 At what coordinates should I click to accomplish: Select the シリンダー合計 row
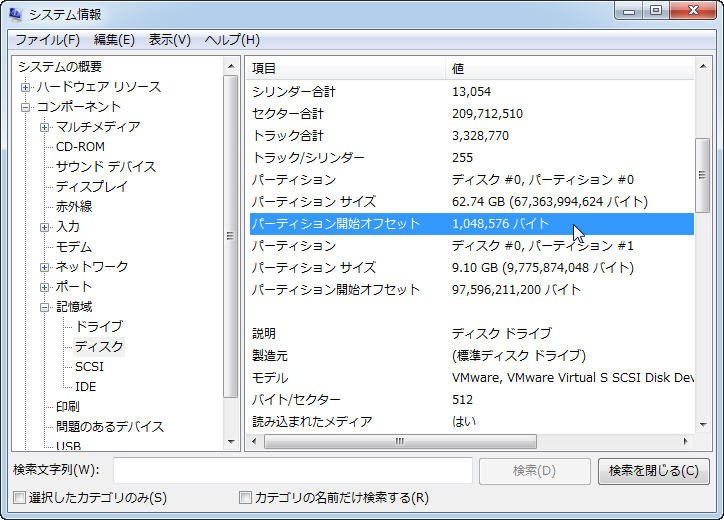coord(471,91)
